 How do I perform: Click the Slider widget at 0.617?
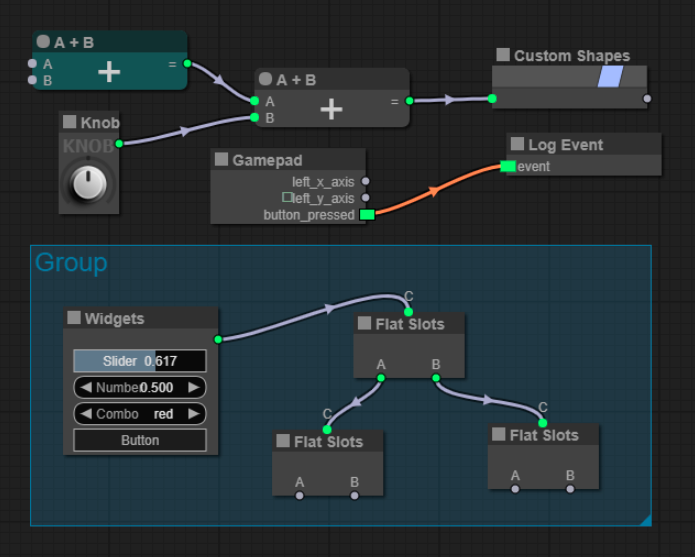(x=140, y=361)
